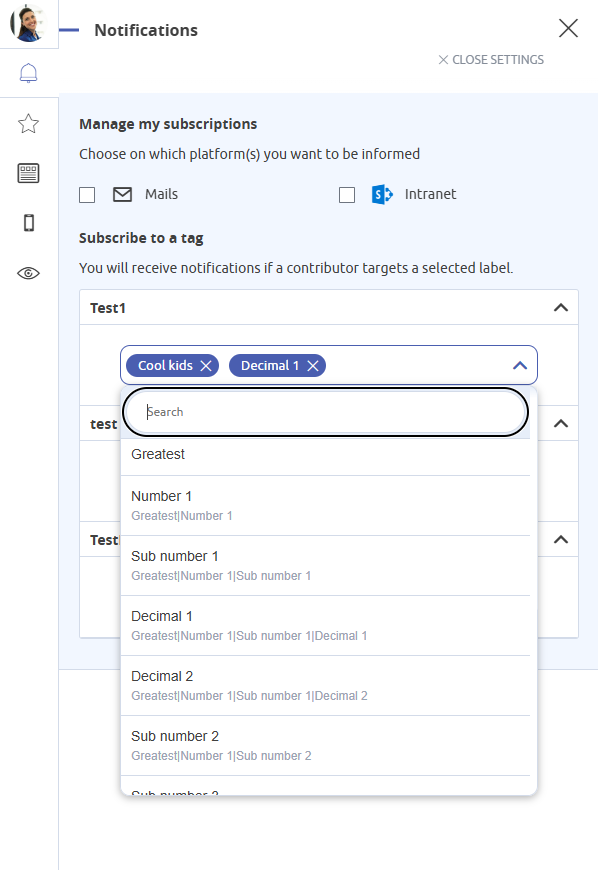Open the mobile phone icon in sidebar
This screenshot has height=870, width=598.
coord(29,223)
